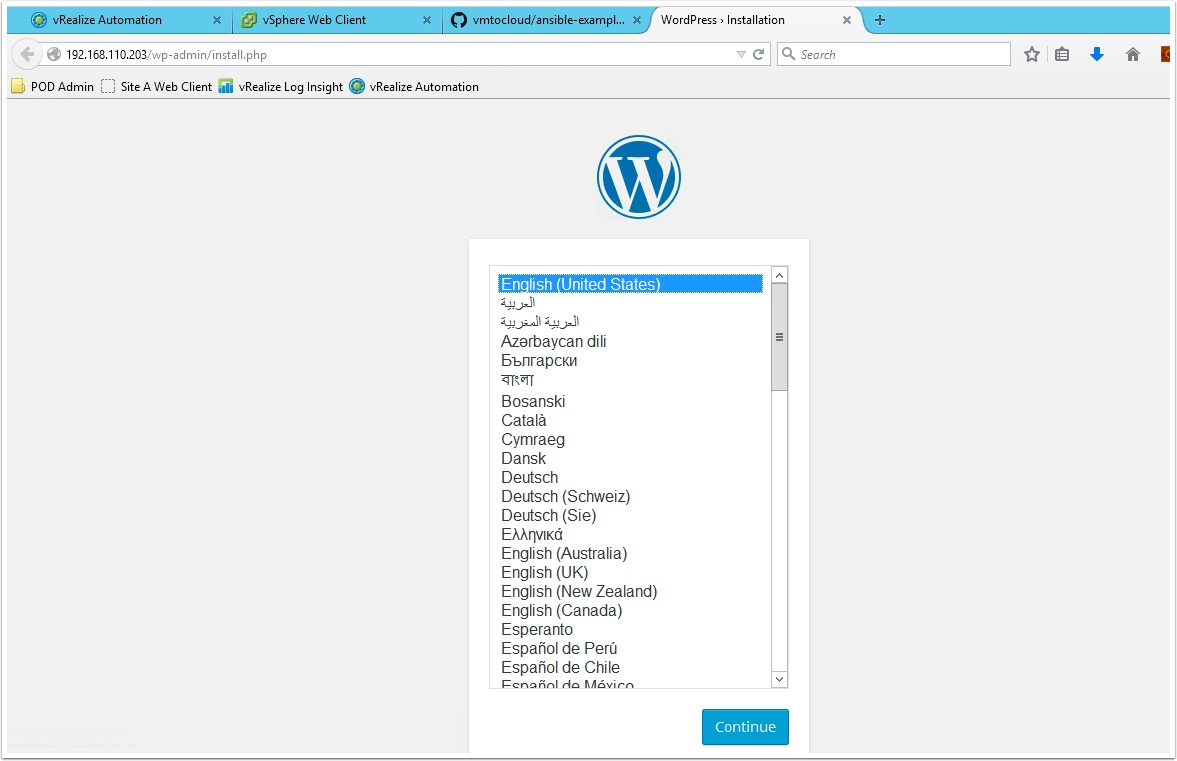Close the vmtocloud GitHub tab
Image resolution: width=1177 pixels, height=761 pixels.
(x=637, y=20)
